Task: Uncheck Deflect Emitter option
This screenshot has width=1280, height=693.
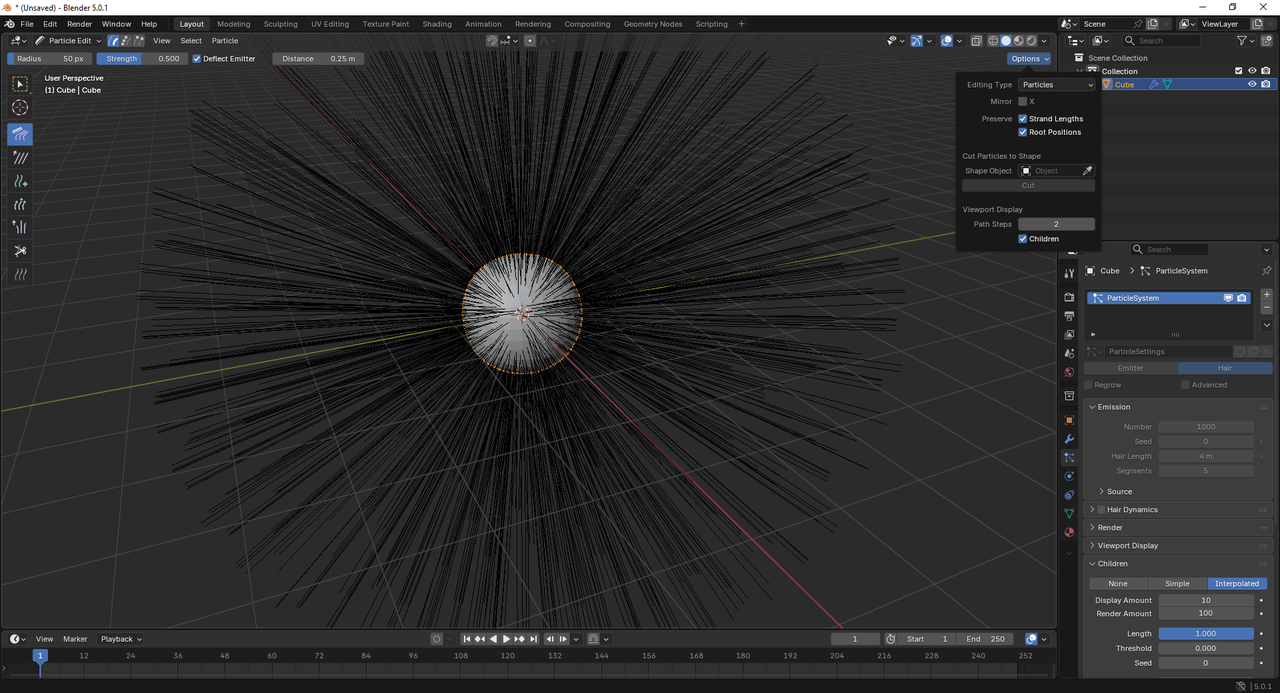Action: (197, 59)
